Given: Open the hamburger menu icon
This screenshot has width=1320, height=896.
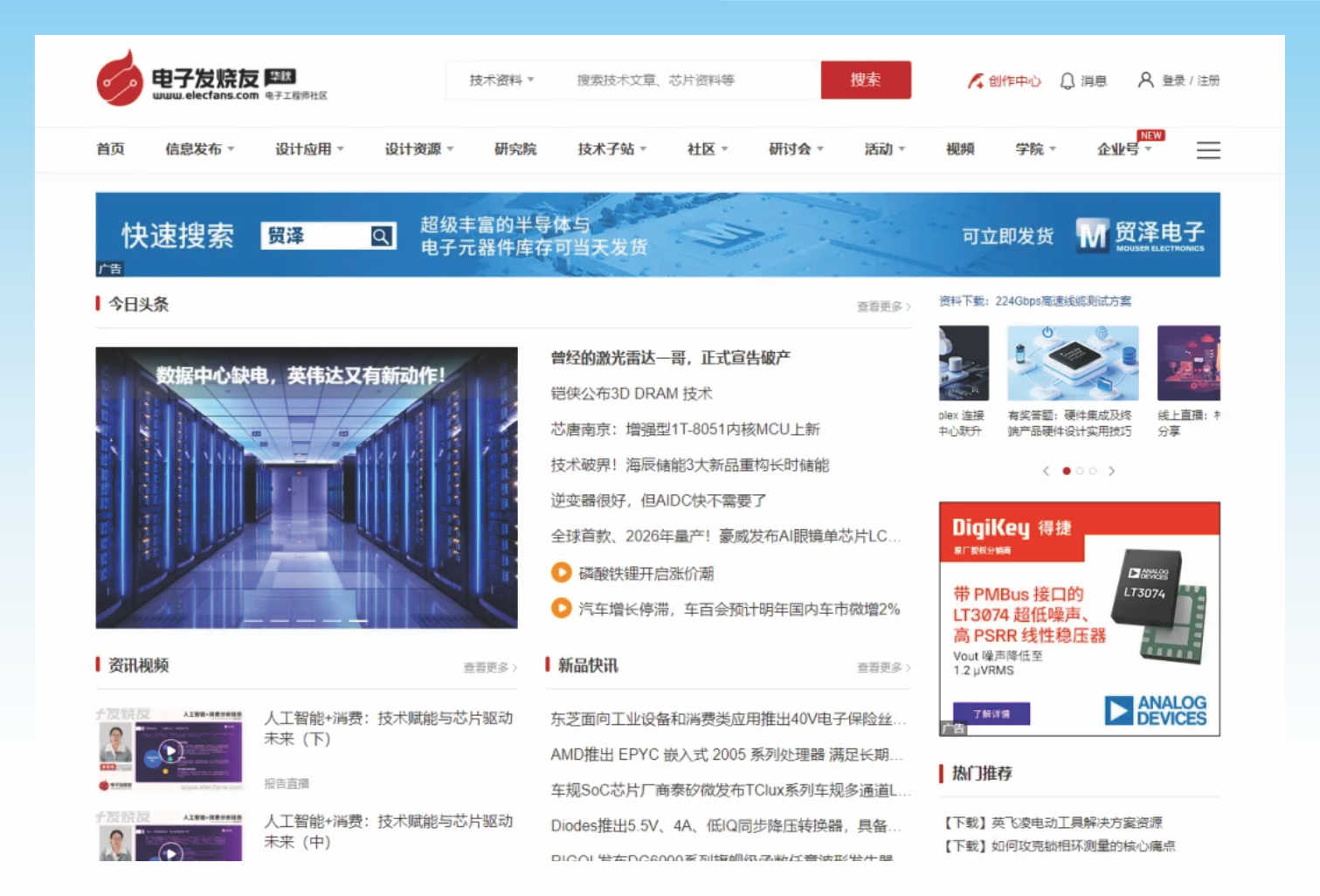Looking at the screenshot, I should click(1208, 150).
